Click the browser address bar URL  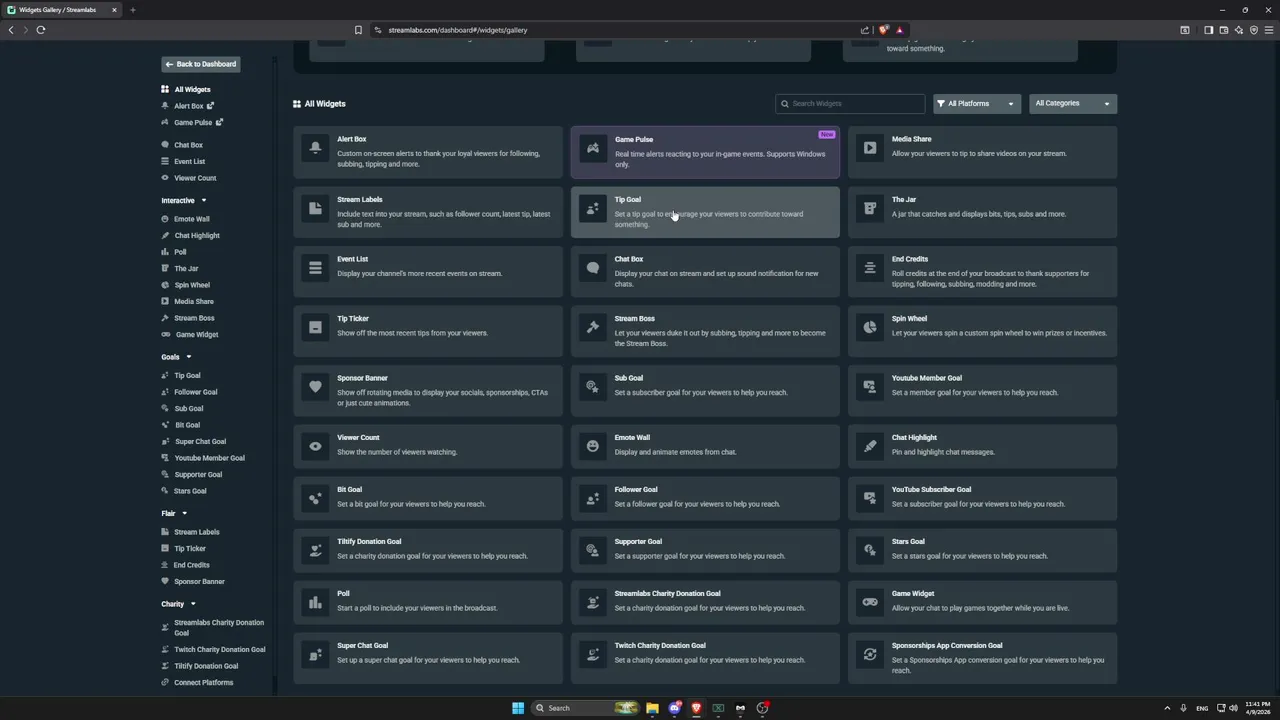tap(457, 30)
